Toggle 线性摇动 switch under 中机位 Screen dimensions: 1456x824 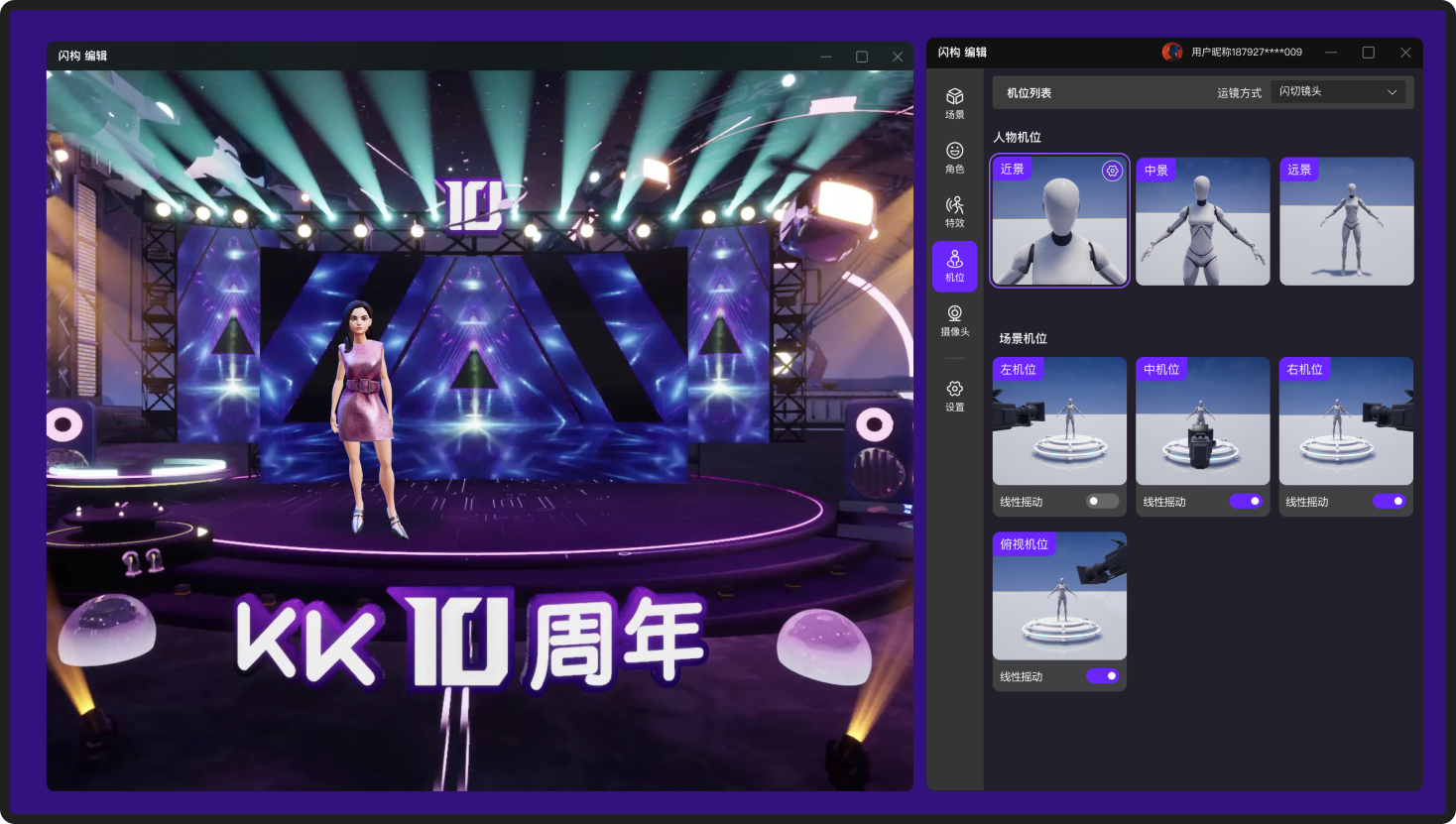pos(1246,501)
